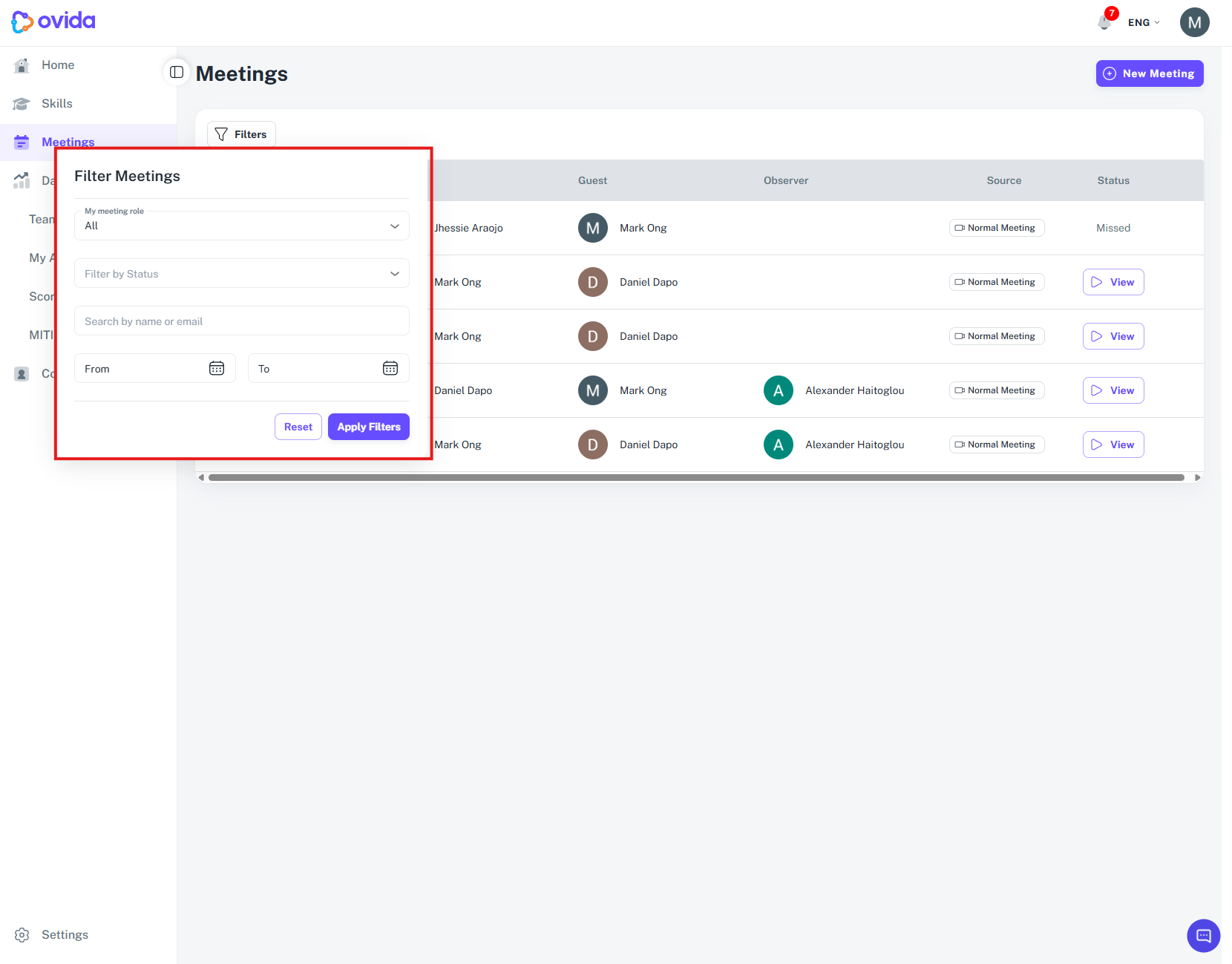Click the New Meeting button

(1150, 73)
